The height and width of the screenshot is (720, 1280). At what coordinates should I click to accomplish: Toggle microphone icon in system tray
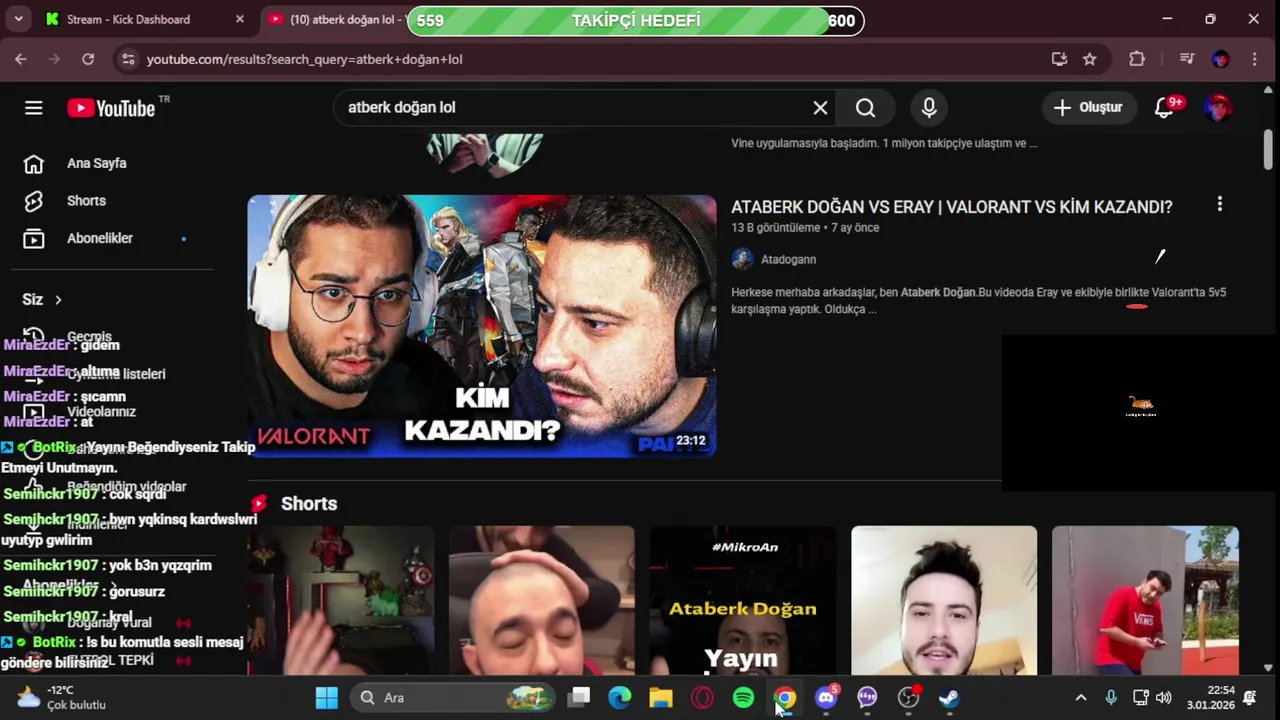point(1111,698)
